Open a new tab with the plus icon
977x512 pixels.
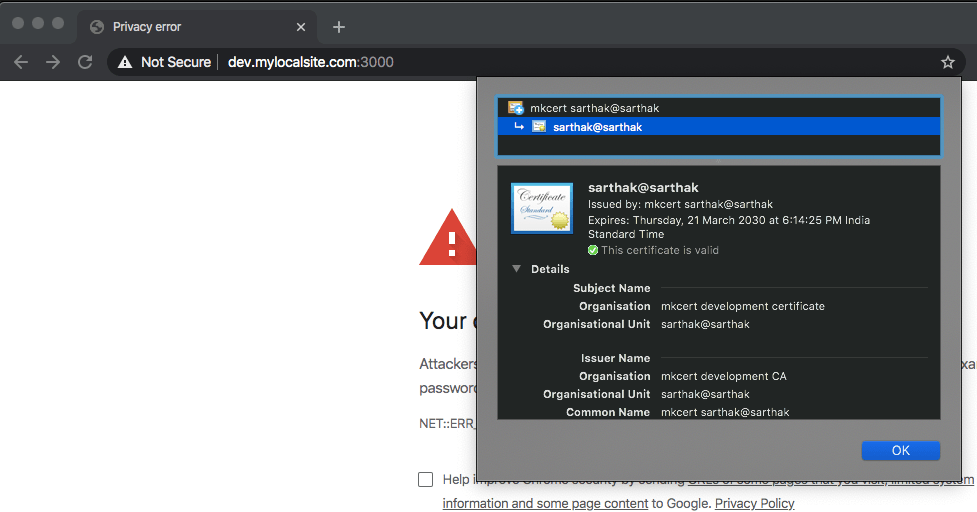[x=339, y=27]
